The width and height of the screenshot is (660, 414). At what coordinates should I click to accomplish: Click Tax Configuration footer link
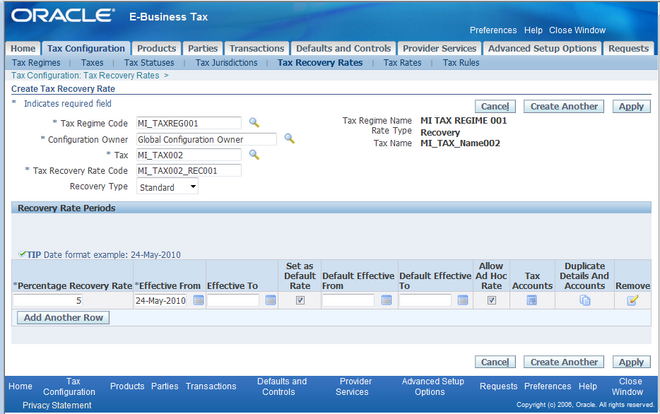coord(69,387)
